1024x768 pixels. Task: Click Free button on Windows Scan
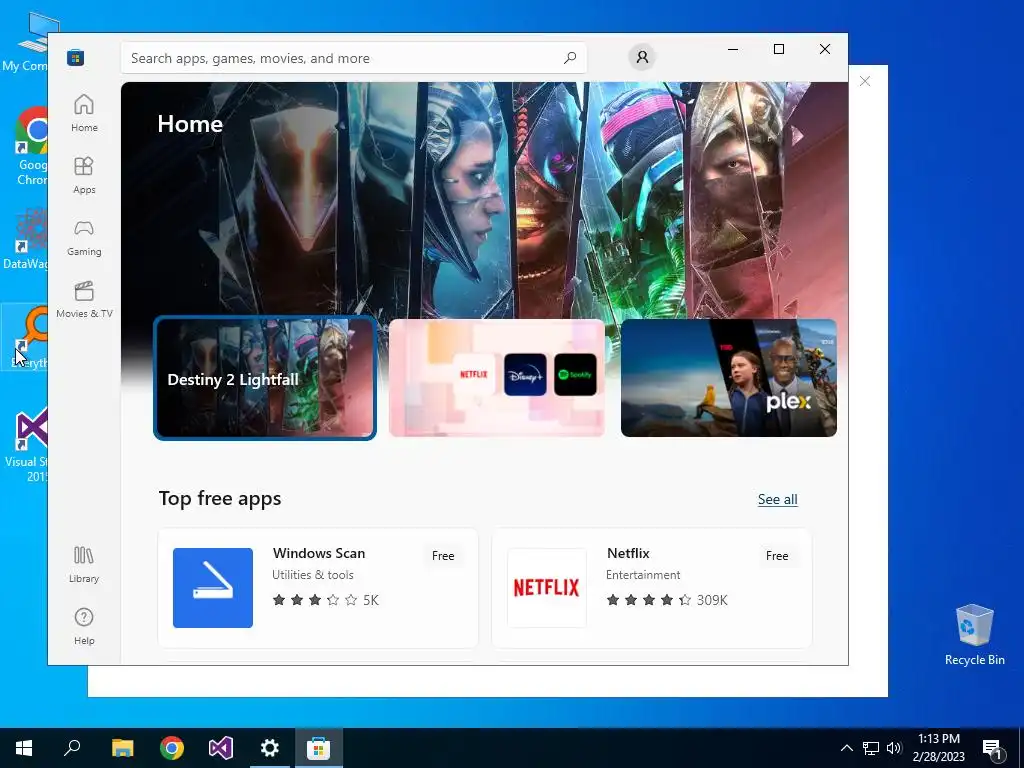443,556
